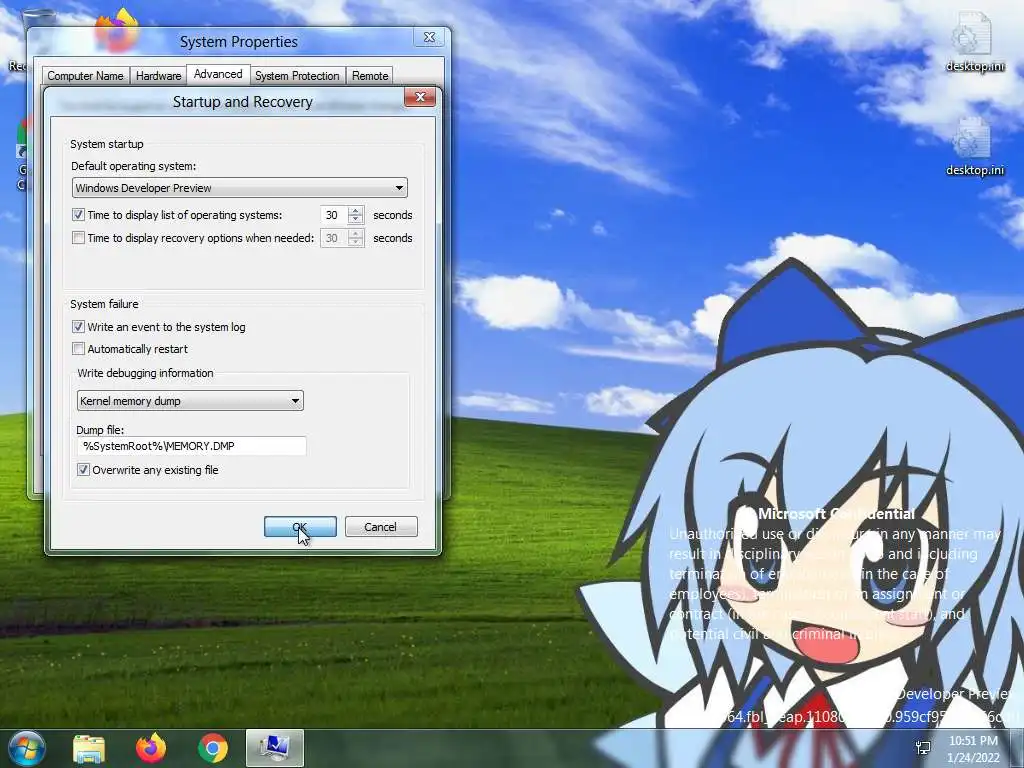
Task: Open Firefox from the taskbar
Action: 151,748
